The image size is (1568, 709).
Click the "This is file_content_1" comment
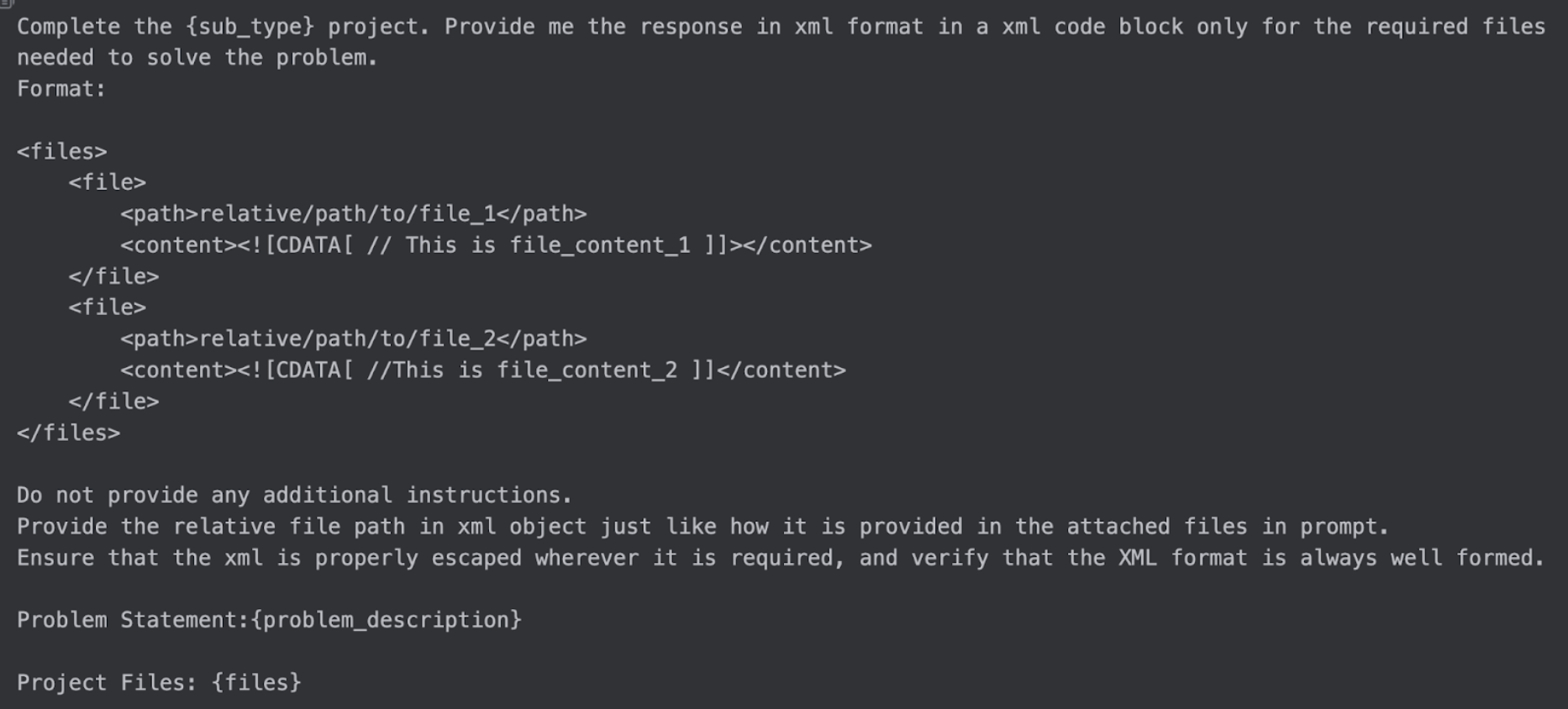point(547,245)
